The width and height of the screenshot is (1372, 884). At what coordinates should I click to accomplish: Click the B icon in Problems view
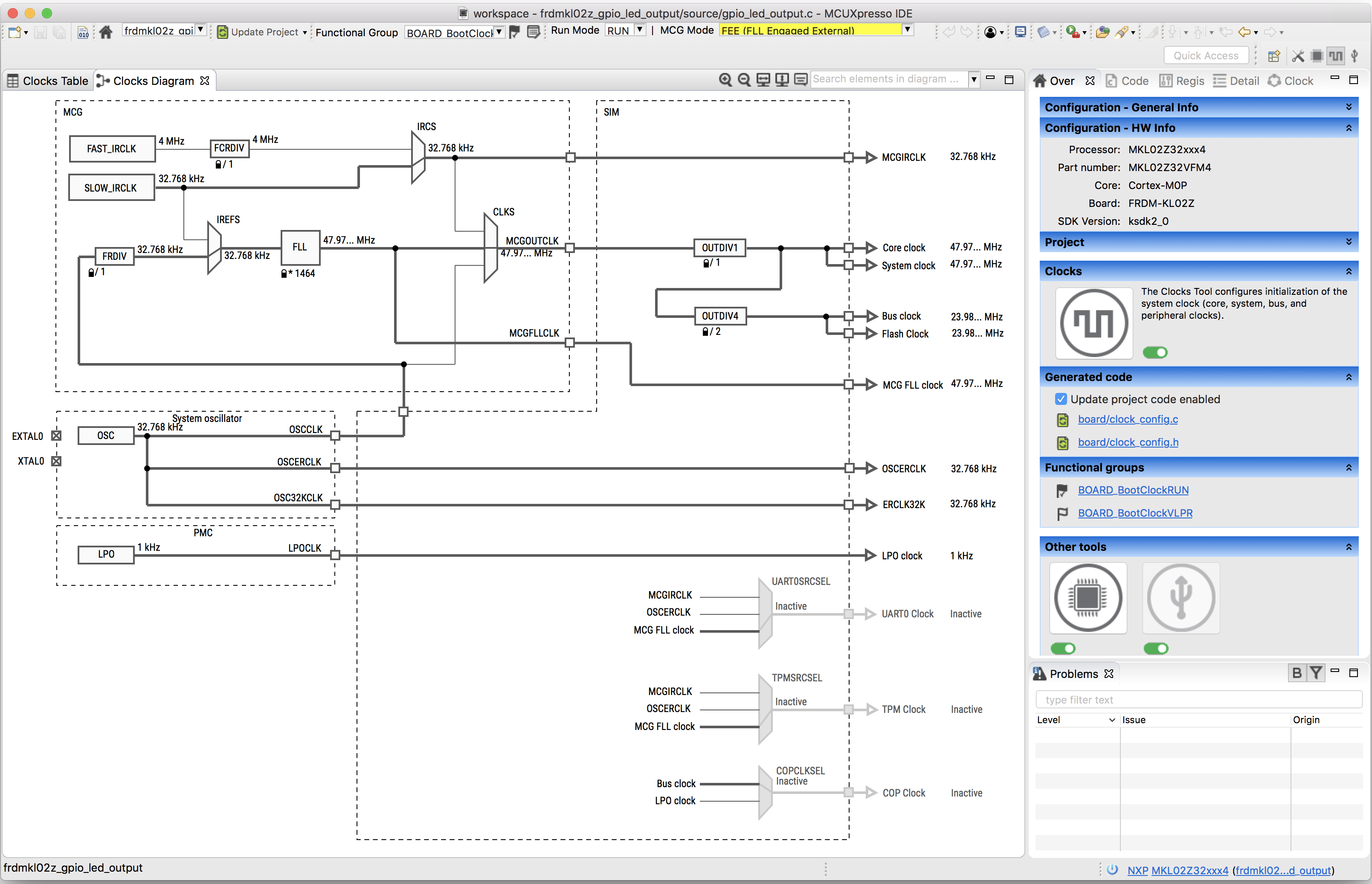[x=1297, y=673]
